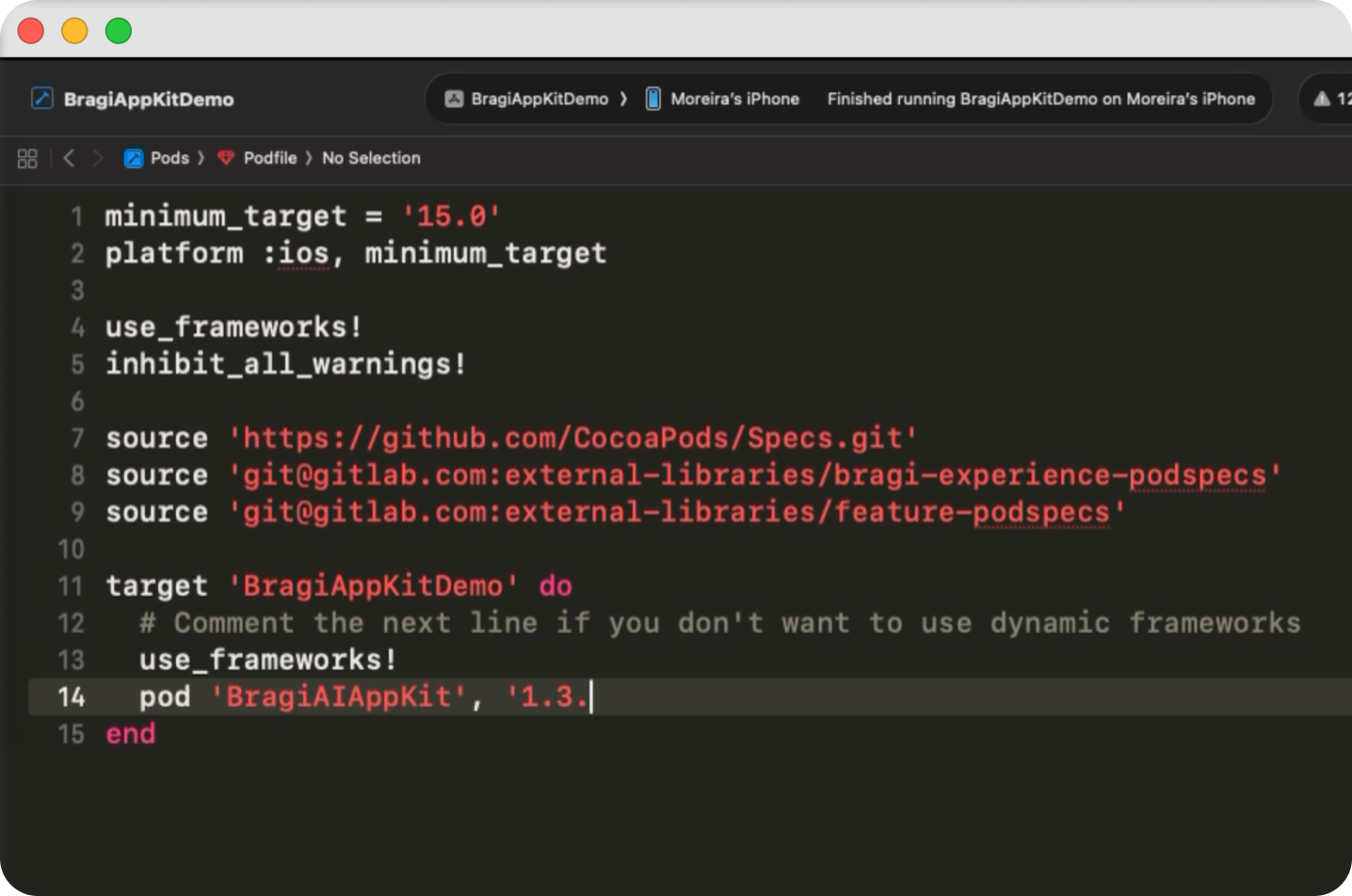This screenshot has width=1352, height=896.
Task: Open the related items grid icon
Action: pos(27,158)
